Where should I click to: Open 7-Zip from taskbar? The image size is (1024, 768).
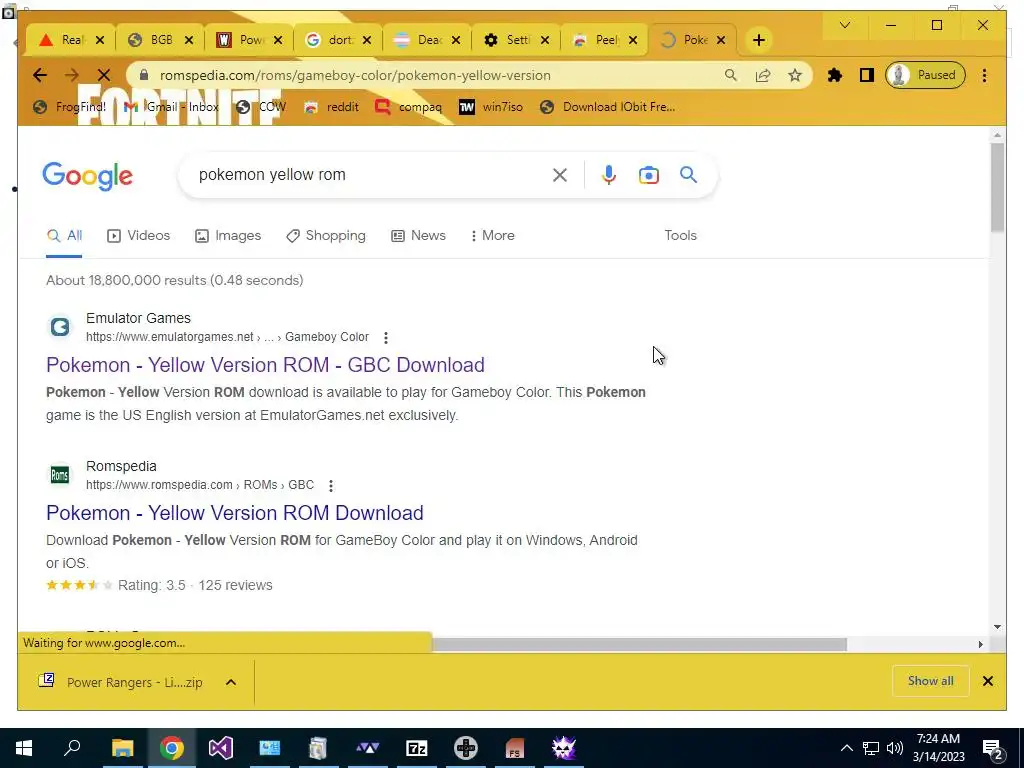pos(417,748)
